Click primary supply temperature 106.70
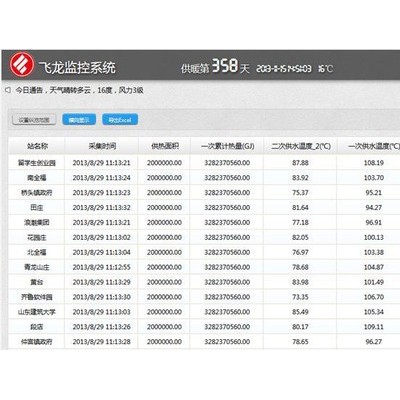 (x=374, y=297)
